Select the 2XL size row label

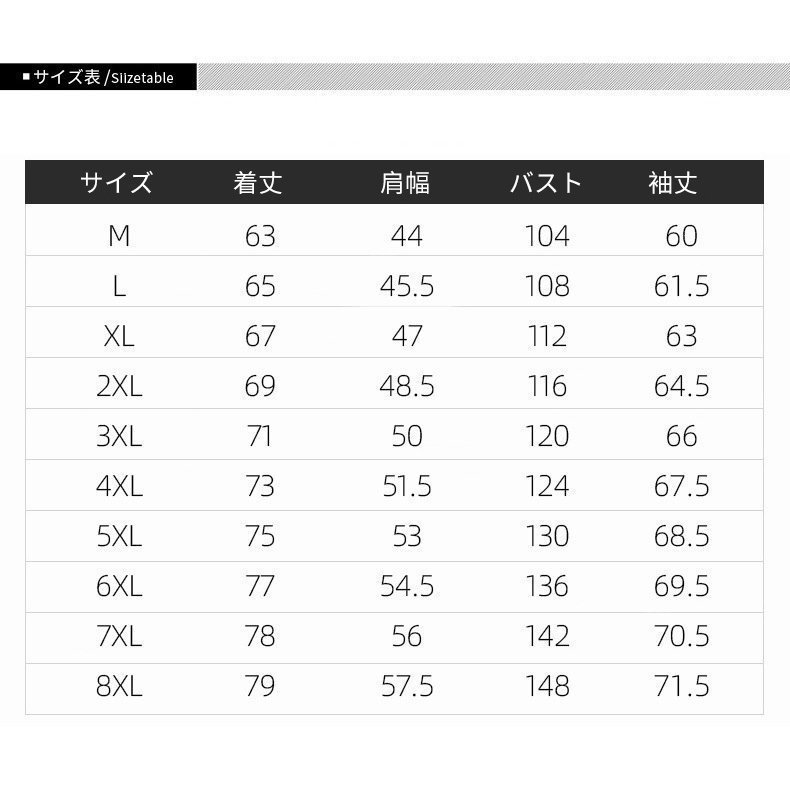(119, 386)
